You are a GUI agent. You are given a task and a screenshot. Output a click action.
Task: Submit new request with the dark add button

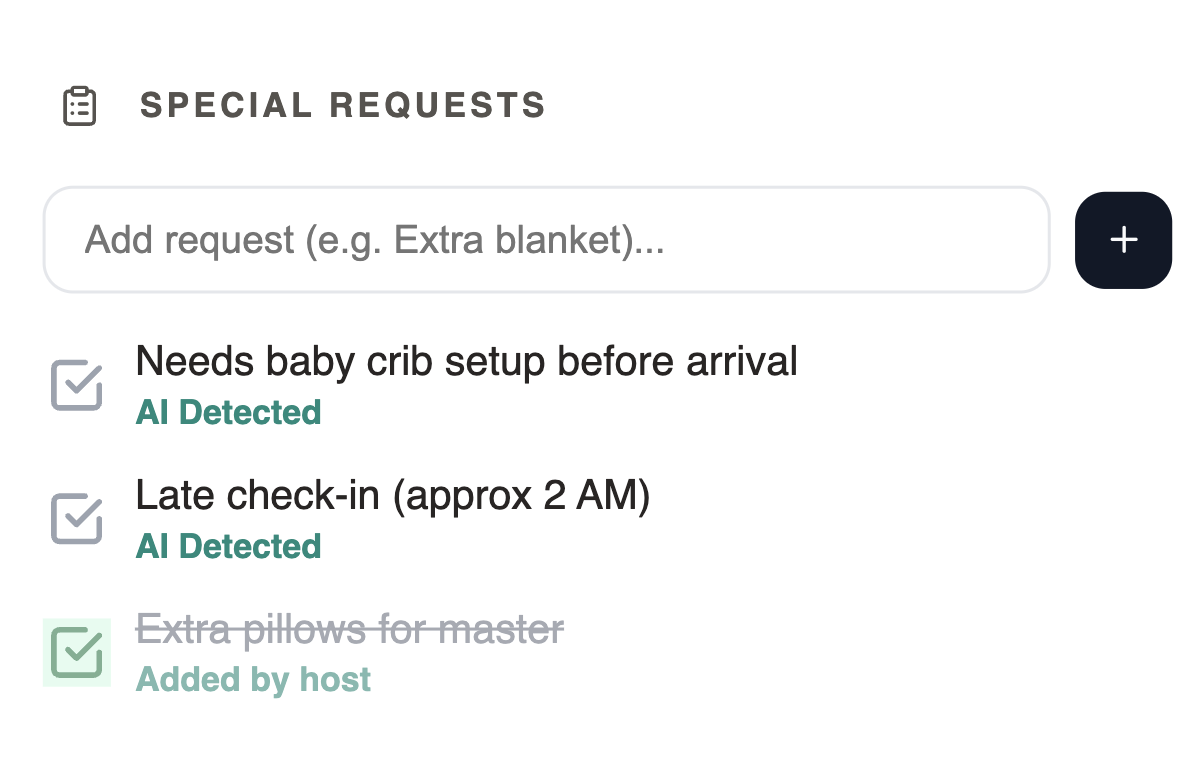(x=1123, y=240)
